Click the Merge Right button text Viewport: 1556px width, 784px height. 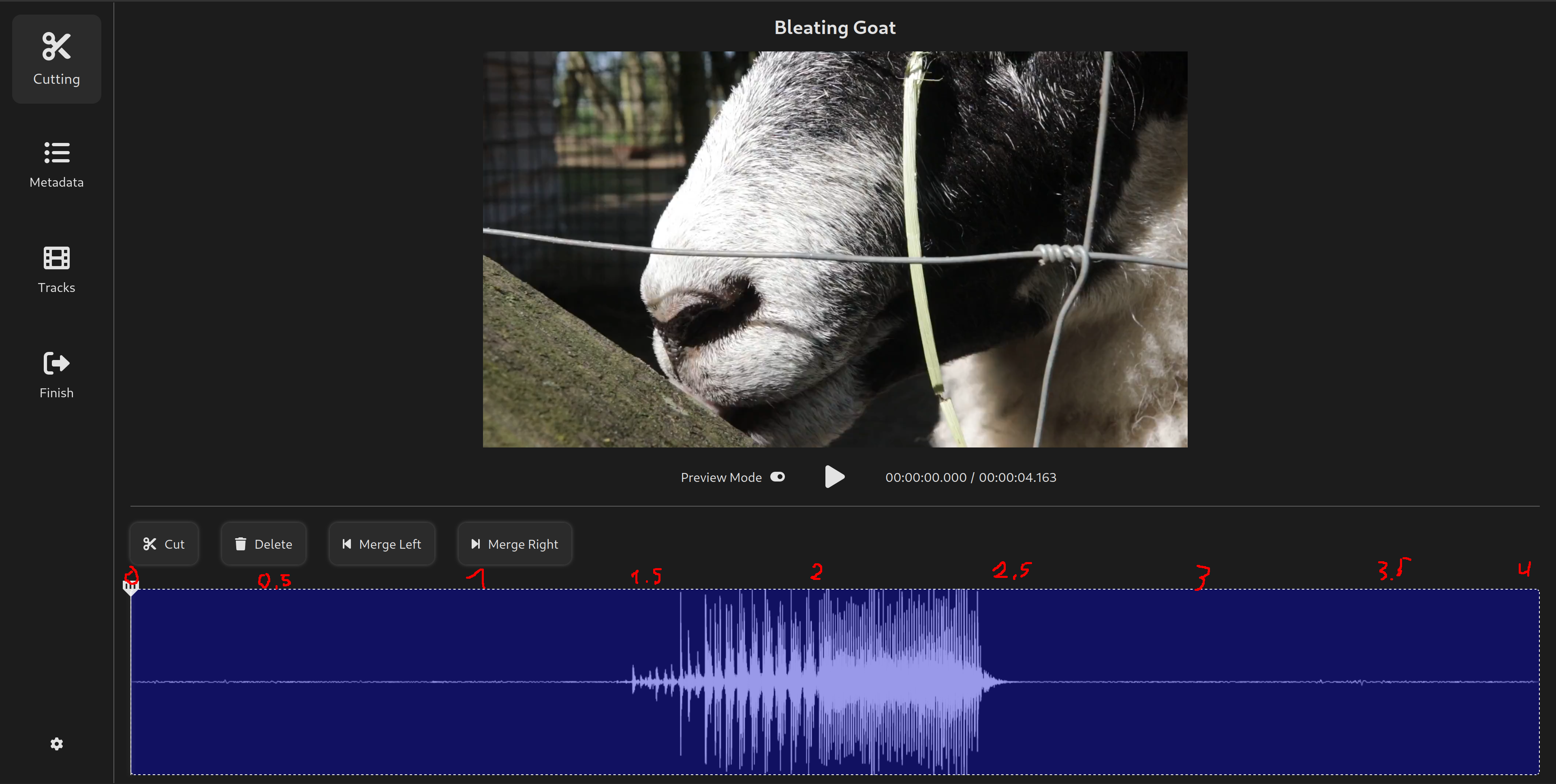click(523, 544)
